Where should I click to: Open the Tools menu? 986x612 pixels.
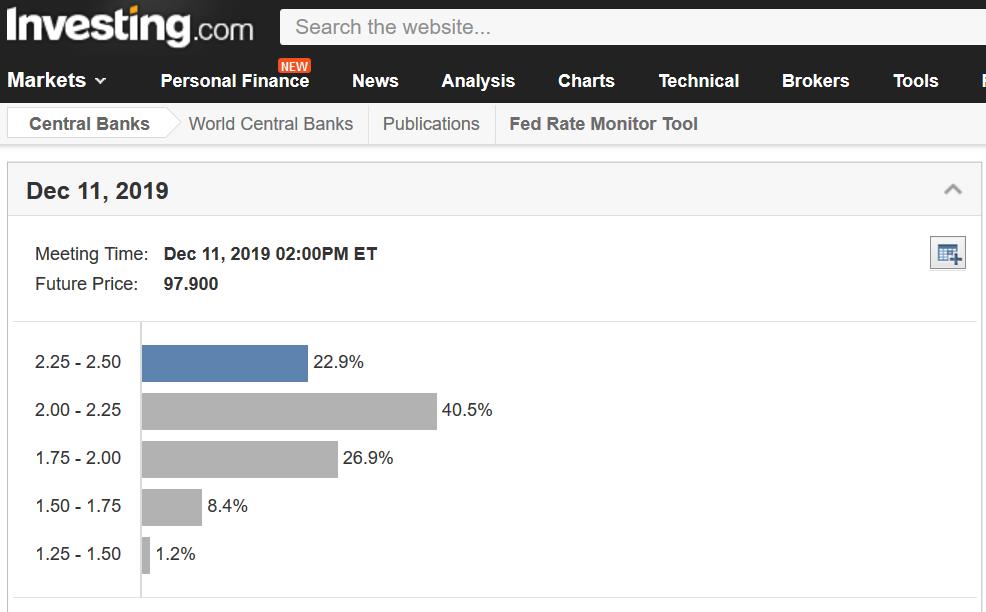tap(915, 81)
